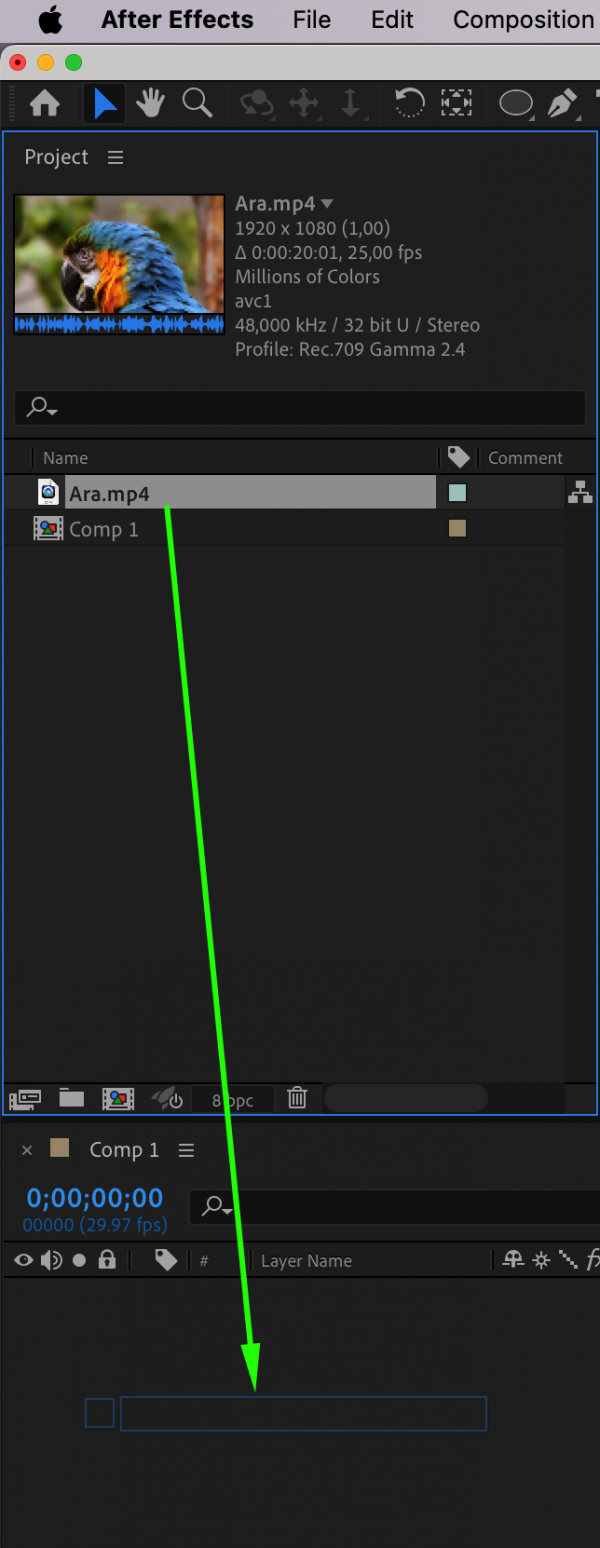The width and height of the screenshot is (600, 1548).
Task: Click the Delete trash icon in Project panel
Action: click(297, 1098)
